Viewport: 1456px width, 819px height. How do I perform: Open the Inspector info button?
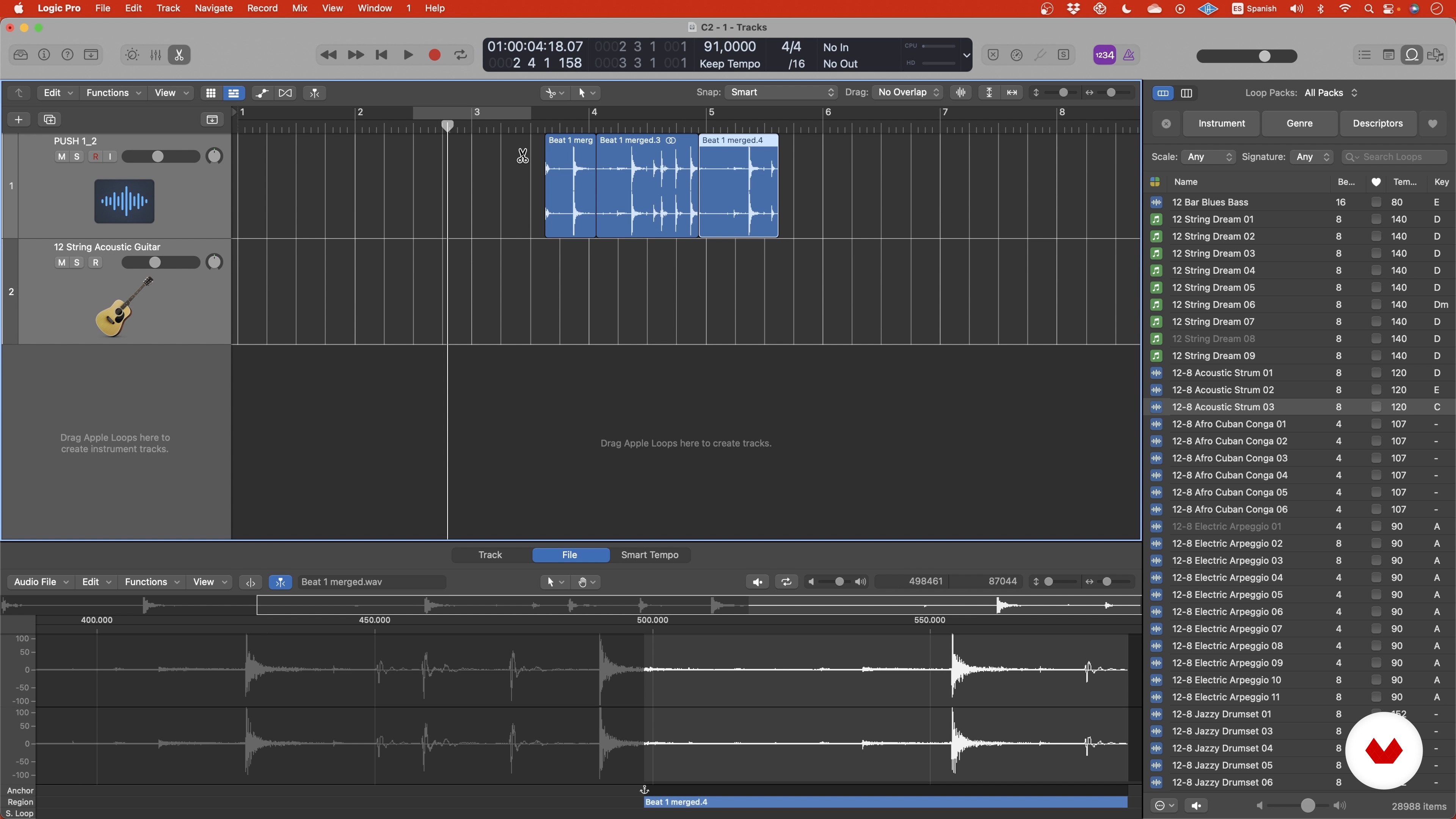44,55
